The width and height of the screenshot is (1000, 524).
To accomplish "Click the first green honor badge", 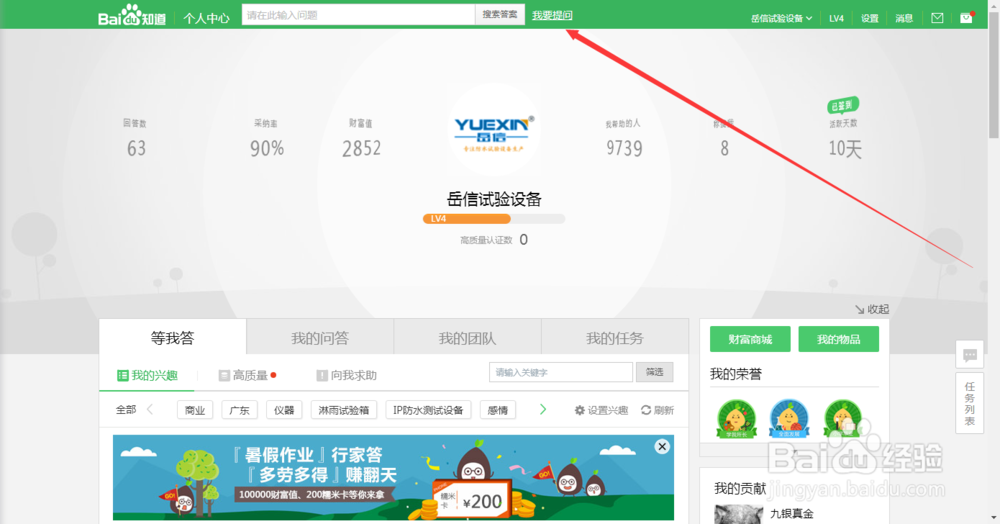I will [x=736, y=419].
